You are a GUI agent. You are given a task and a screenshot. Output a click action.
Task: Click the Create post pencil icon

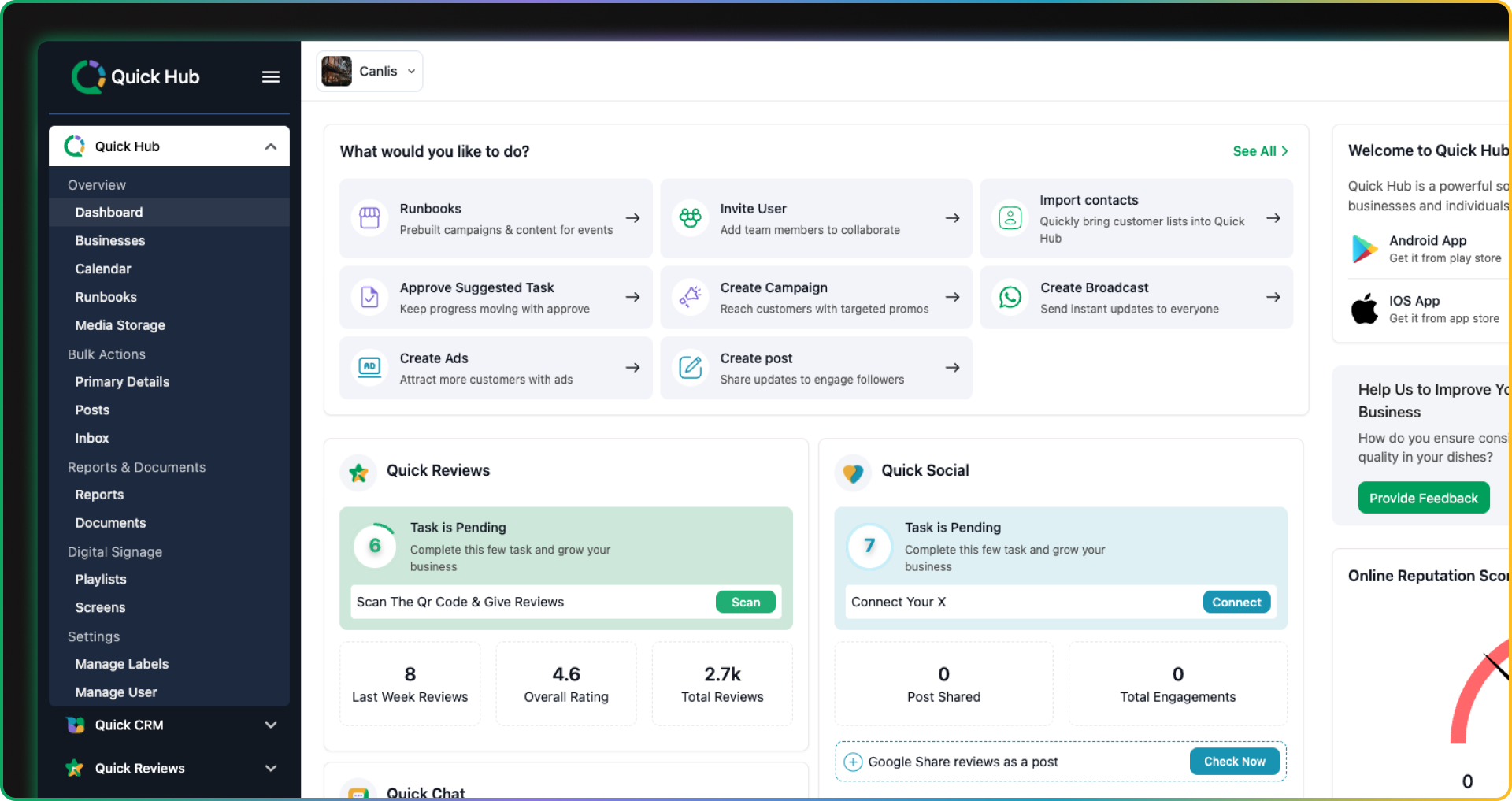tap(690, 368)
